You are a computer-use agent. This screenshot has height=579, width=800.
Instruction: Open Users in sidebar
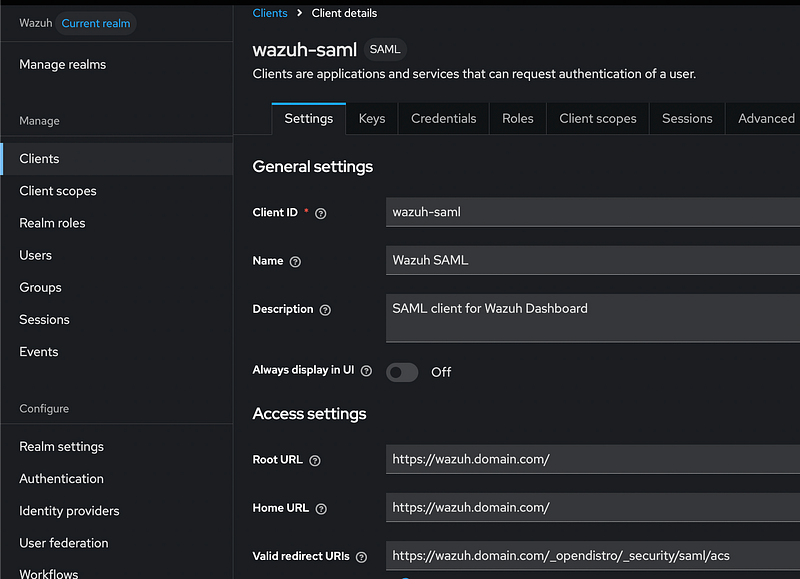pyautogui.click(x=116, y=256)
